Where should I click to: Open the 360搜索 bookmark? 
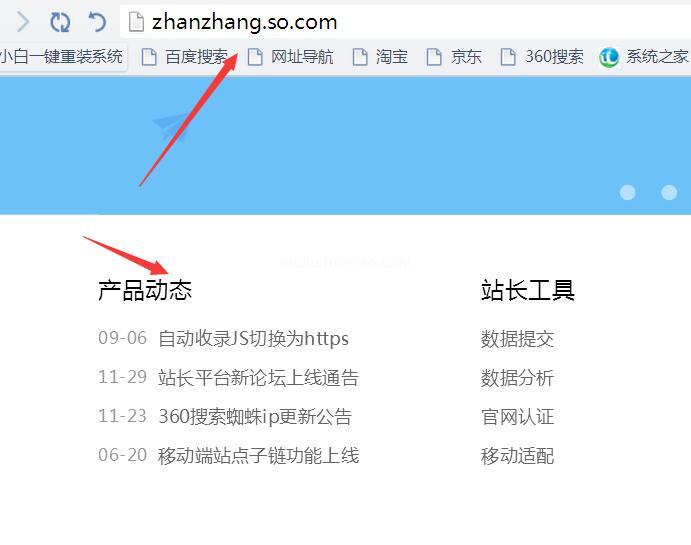[x=542, y=57]
